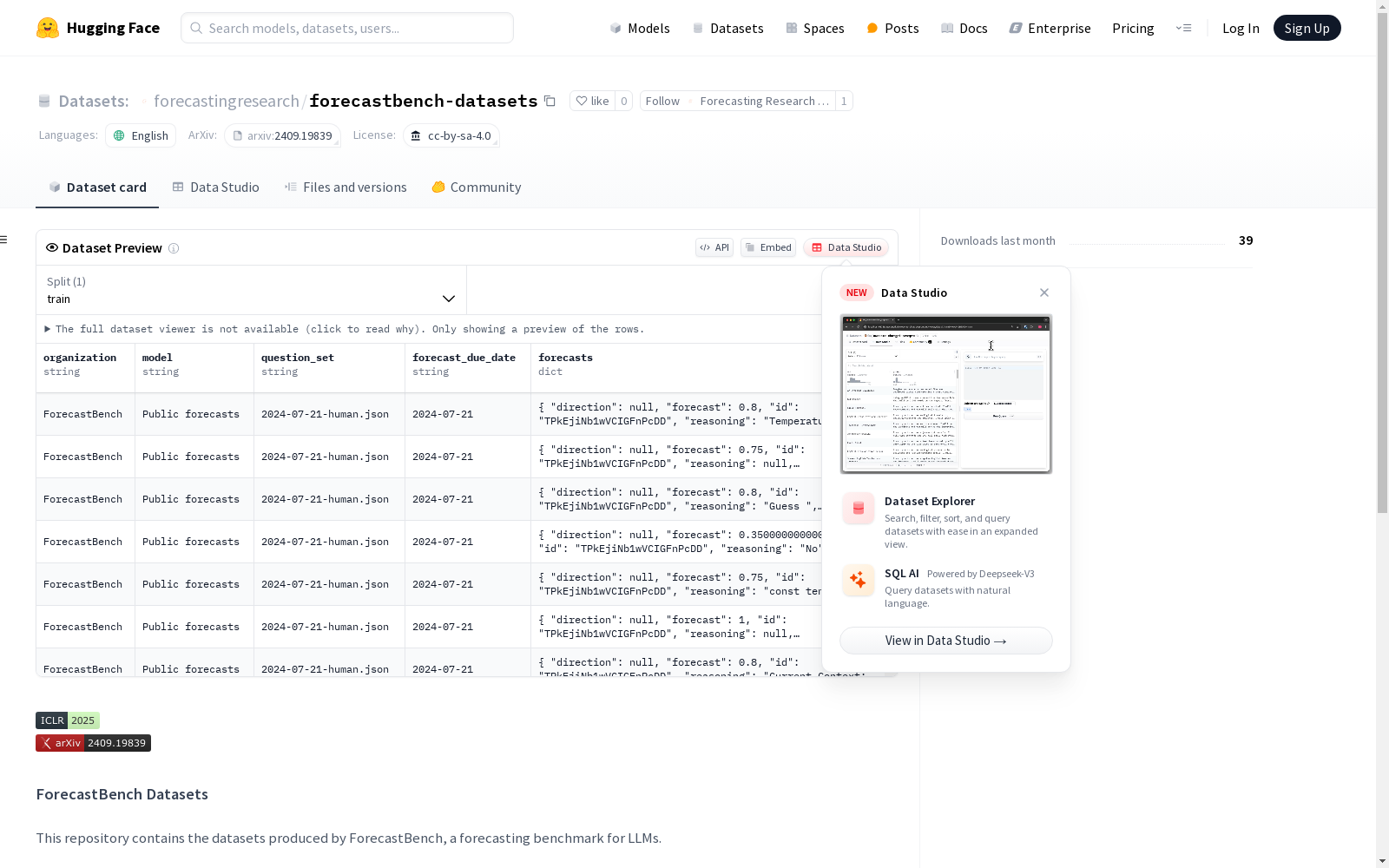Expand the full dataset viewer notice
Viewport: 1389px width, 868px height.
coord(345,329)
